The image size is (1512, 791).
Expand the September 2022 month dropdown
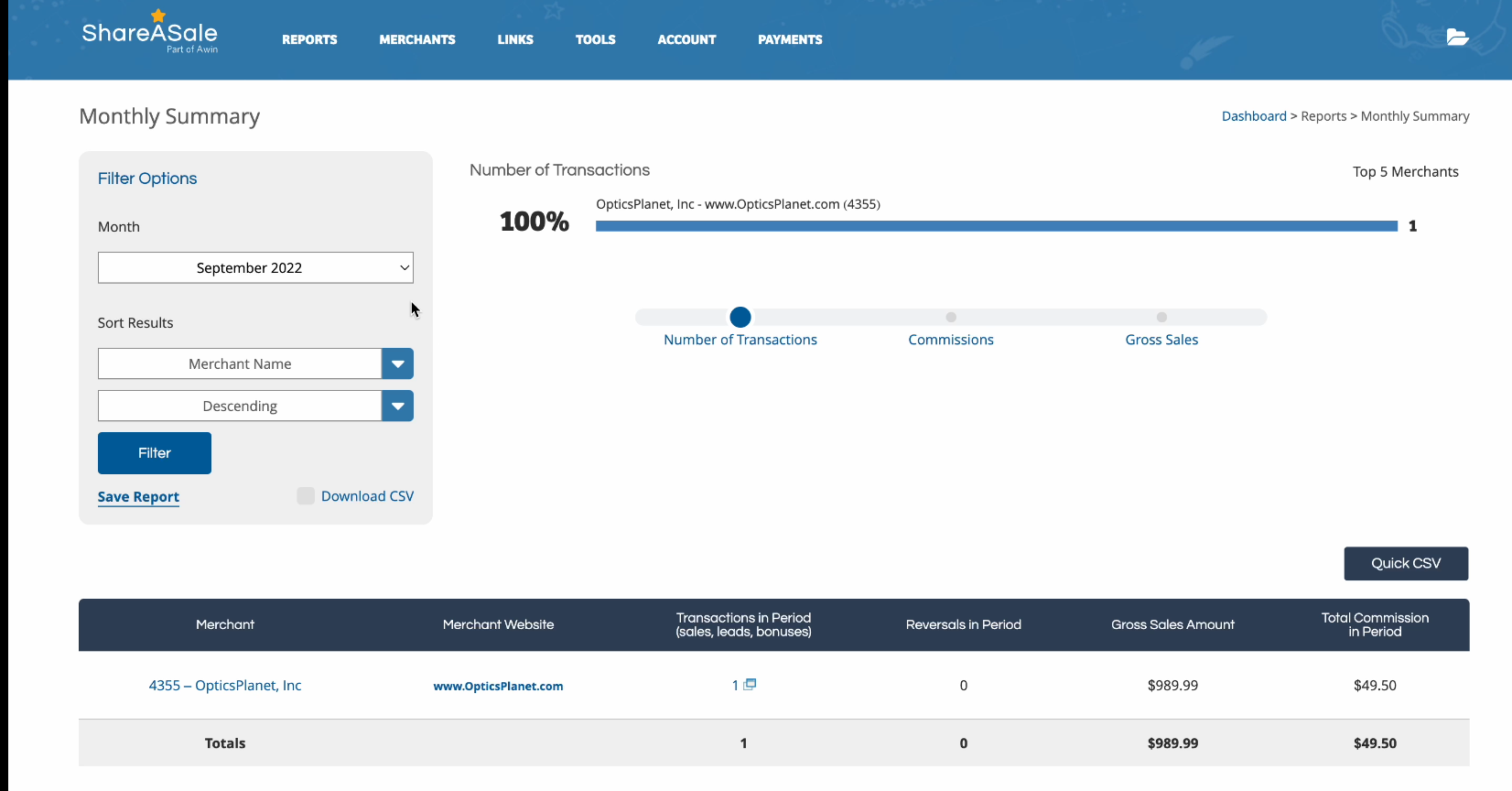(x=255, y=267)
